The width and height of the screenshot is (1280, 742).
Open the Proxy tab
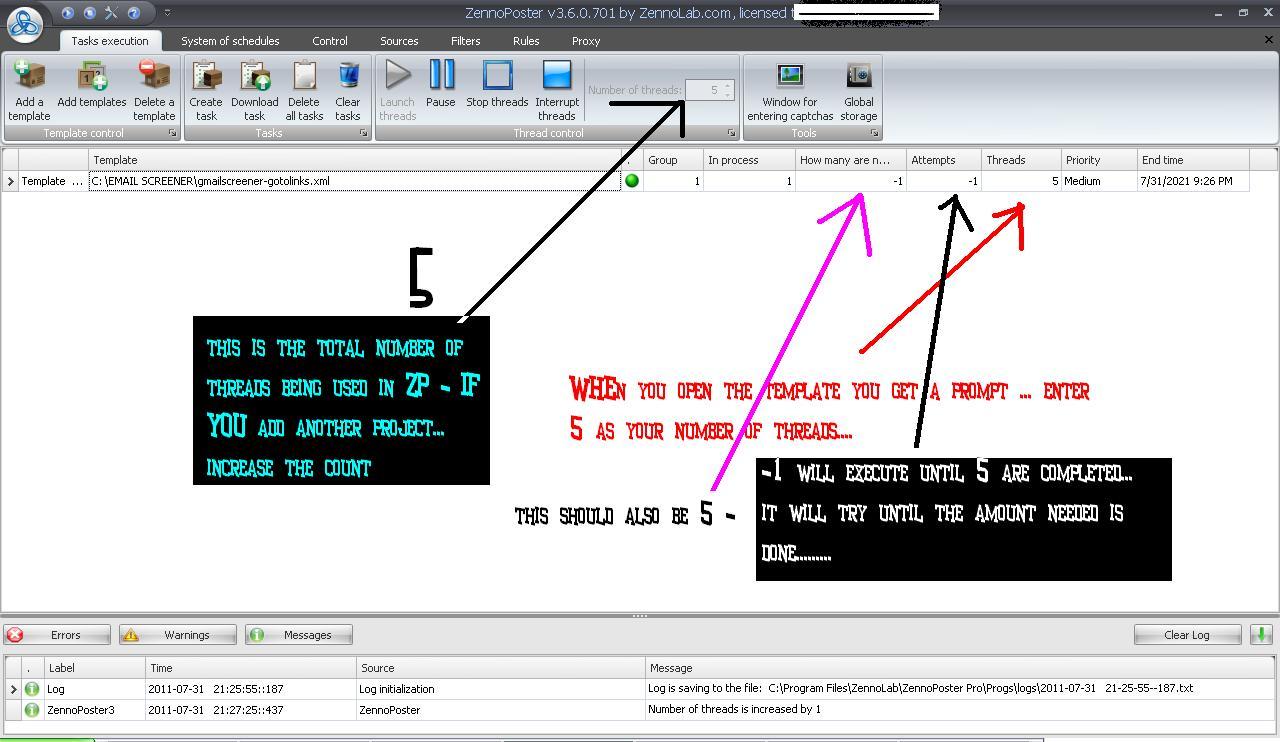tap(586, 41)
